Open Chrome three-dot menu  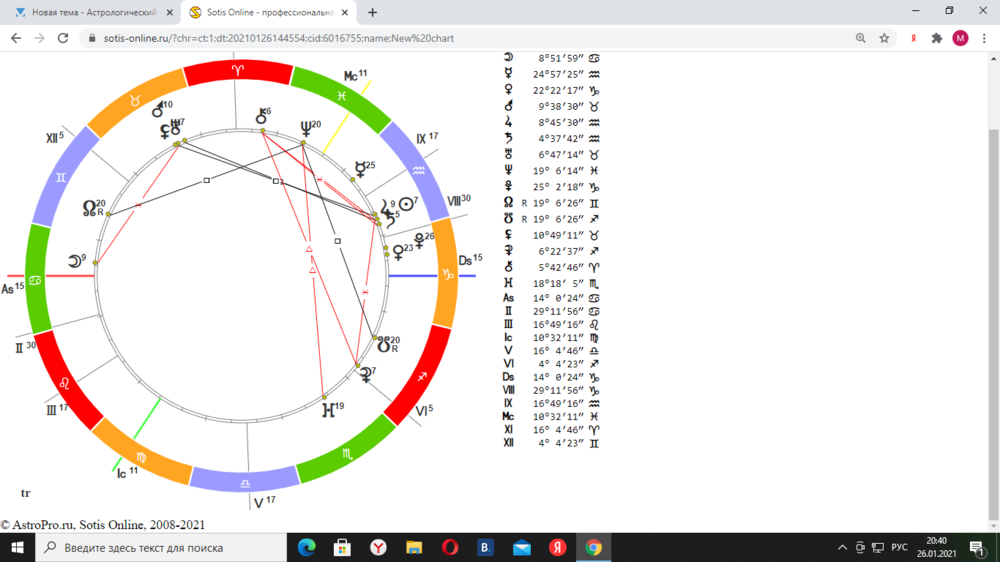click(984, 38)
